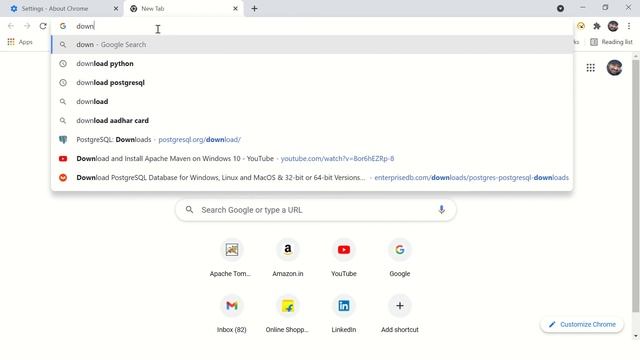Click the Customize Chrome button
The width and height of the screenshot is (640, 360).
582,324
